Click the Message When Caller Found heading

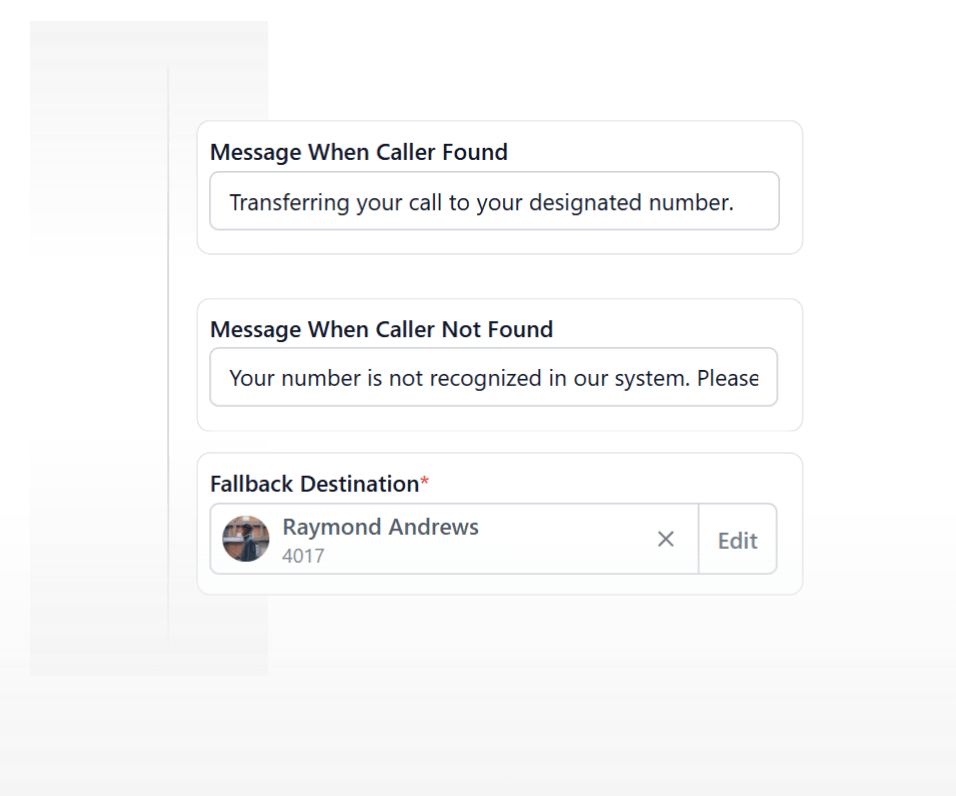(358, 152)
